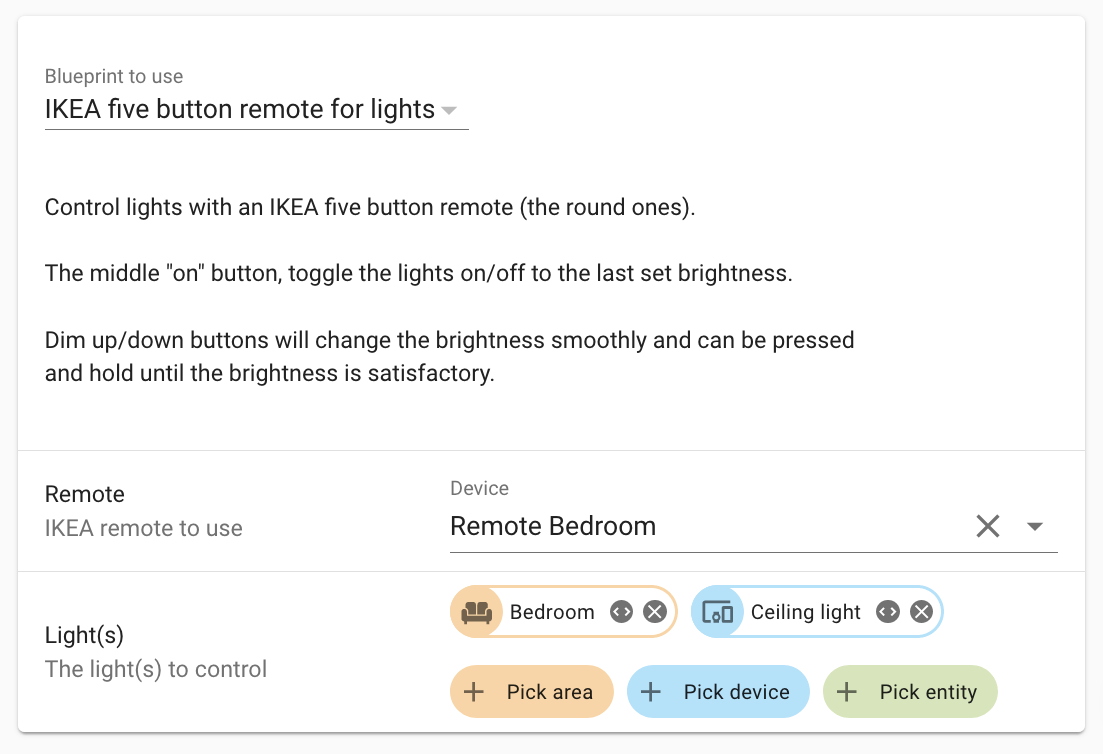This screenshot has width=1103, height=754.
Task: Clear the Remote Bedroom device selection
Action: click(988, 525)
